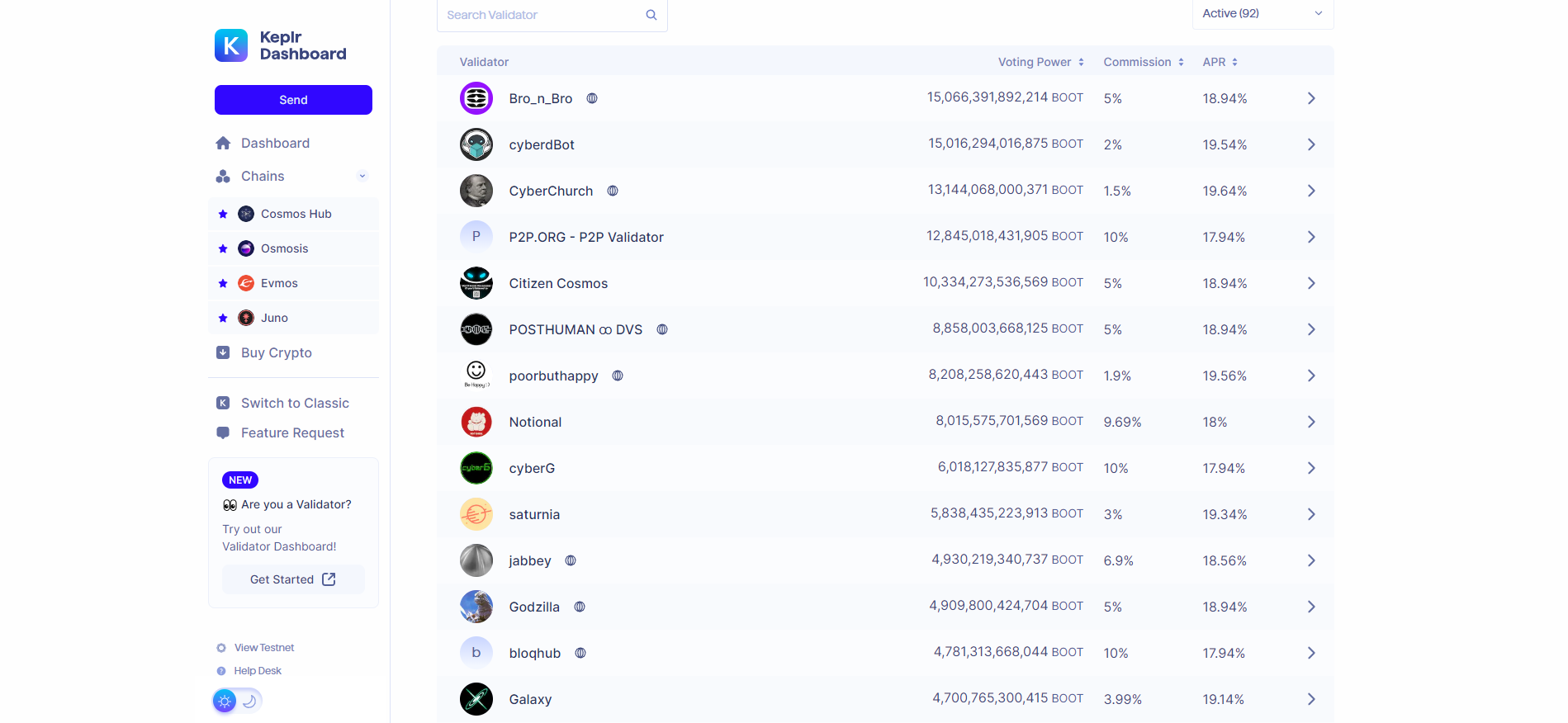Click the Bro_n_Bro validator avatar
Image resolution: width=1568 pixels, height=723 pixels.
(476, 98)
